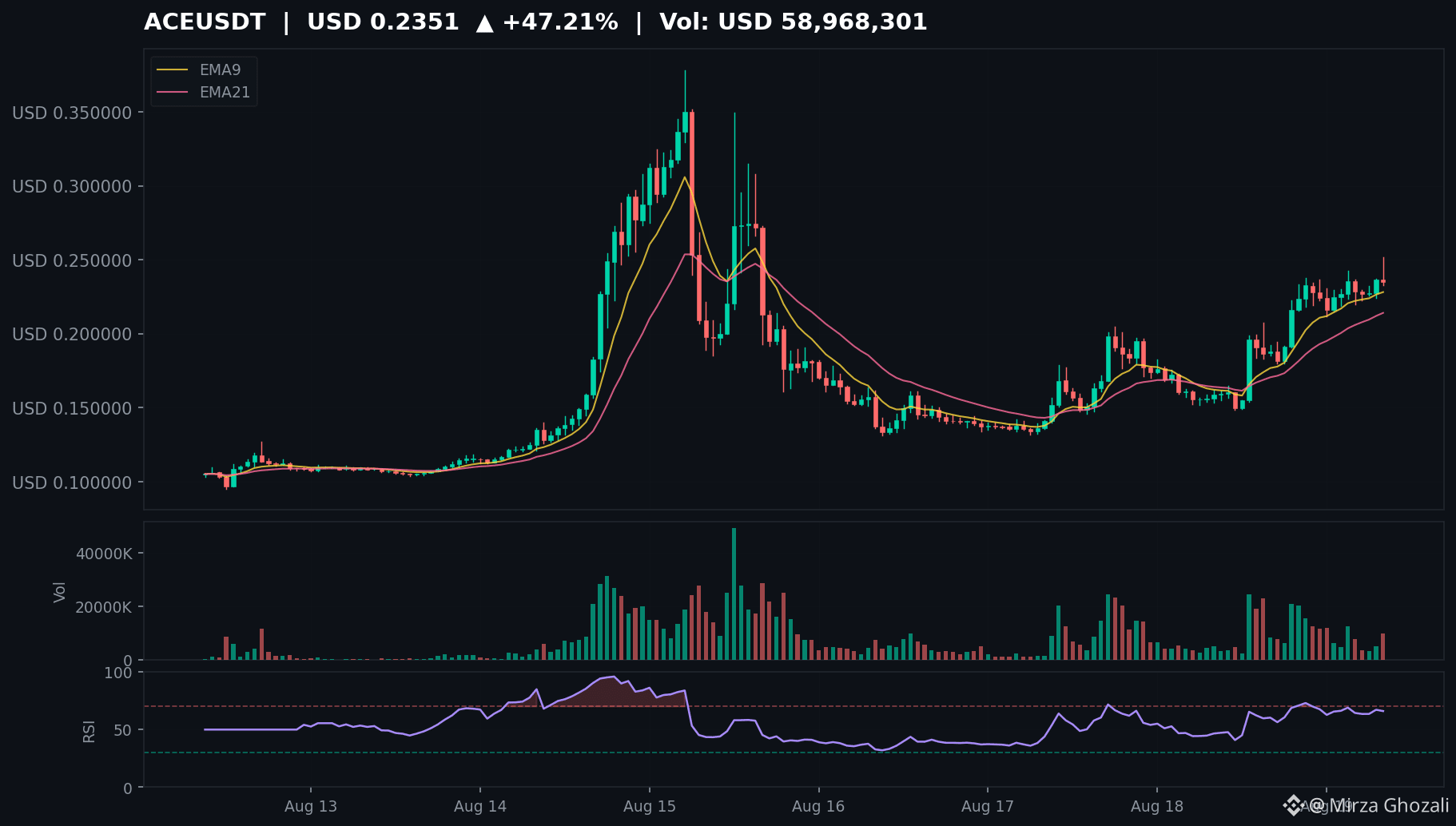Click the 20000K volume axis label
The image size is (1456, 826).
click(x=104, y=607)
